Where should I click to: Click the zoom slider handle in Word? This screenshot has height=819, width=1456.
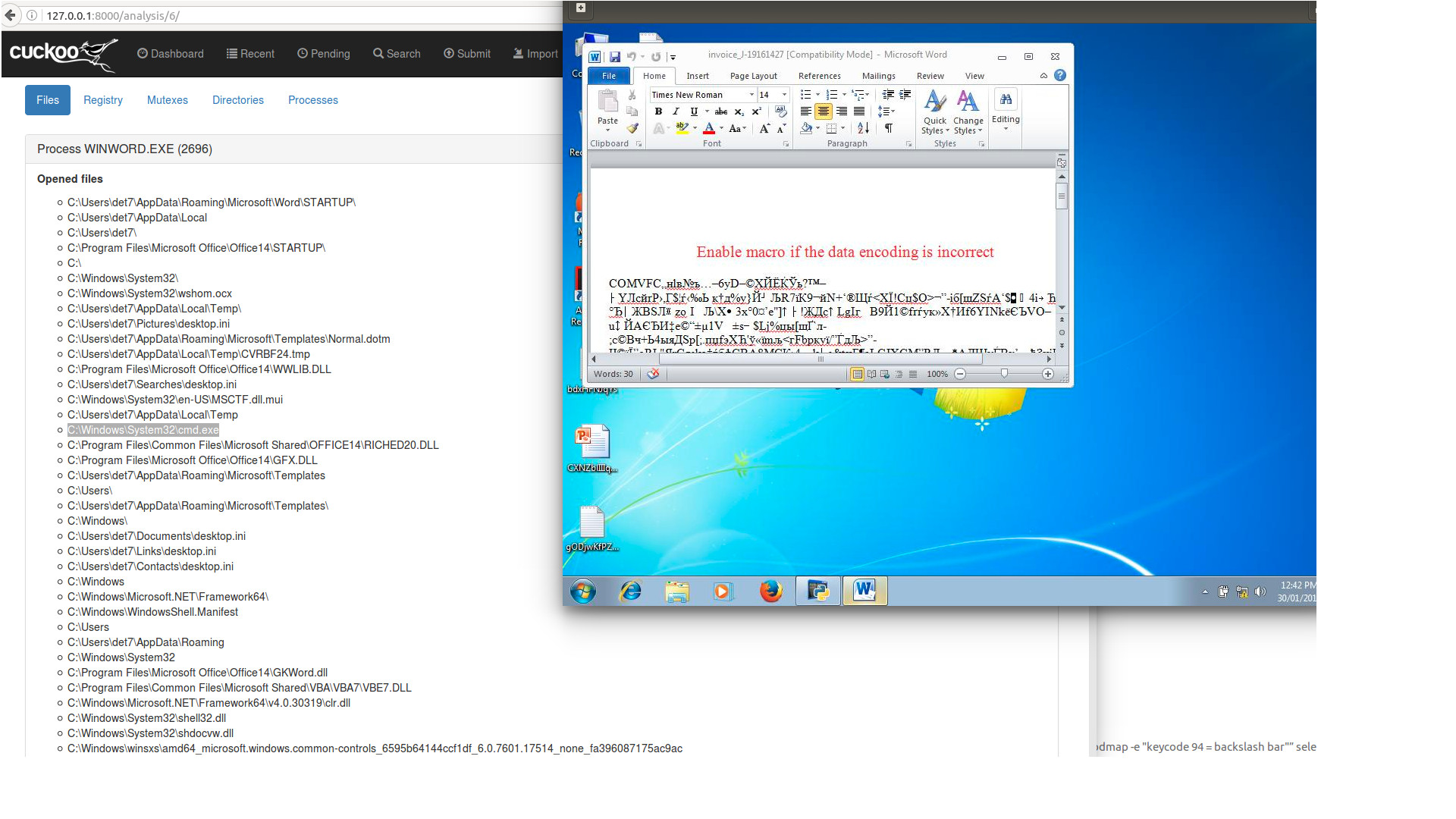[1004, 374]
